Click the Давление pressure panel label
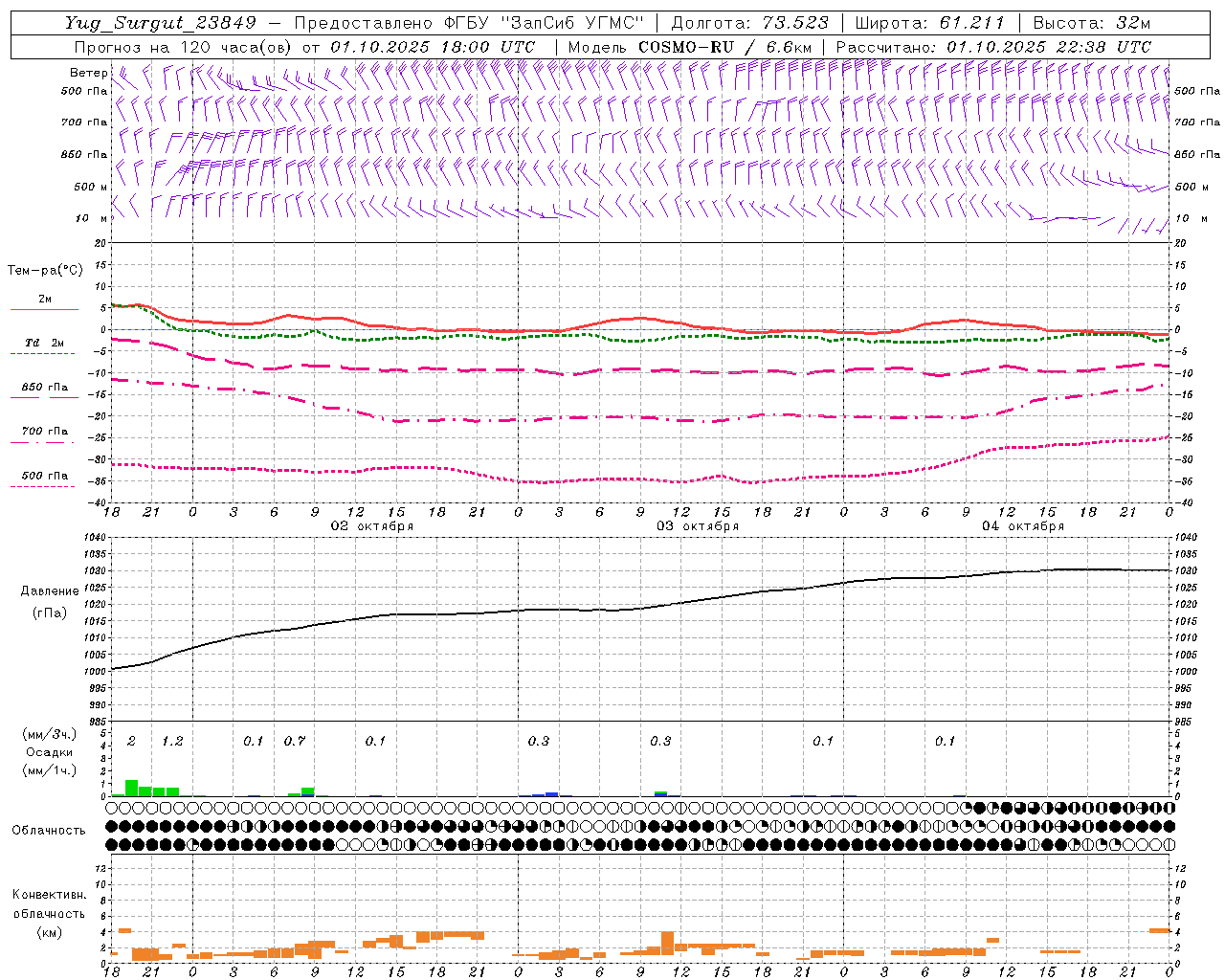This screenshot has height=980, width=1225. click(x=48, y=591)
